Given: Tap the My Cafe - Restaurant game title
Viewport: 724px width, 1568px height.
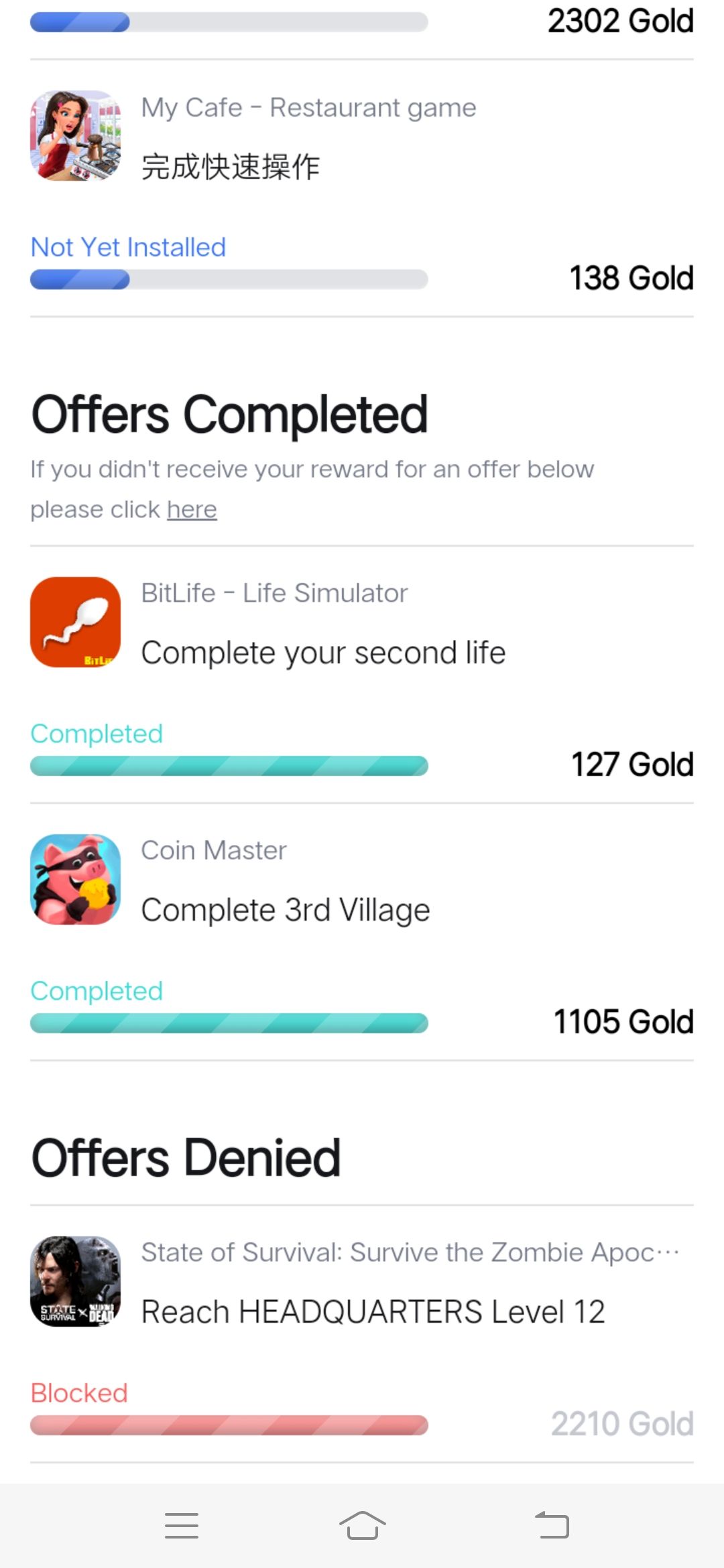Looking at the screenshot, I should click(308, 107).
